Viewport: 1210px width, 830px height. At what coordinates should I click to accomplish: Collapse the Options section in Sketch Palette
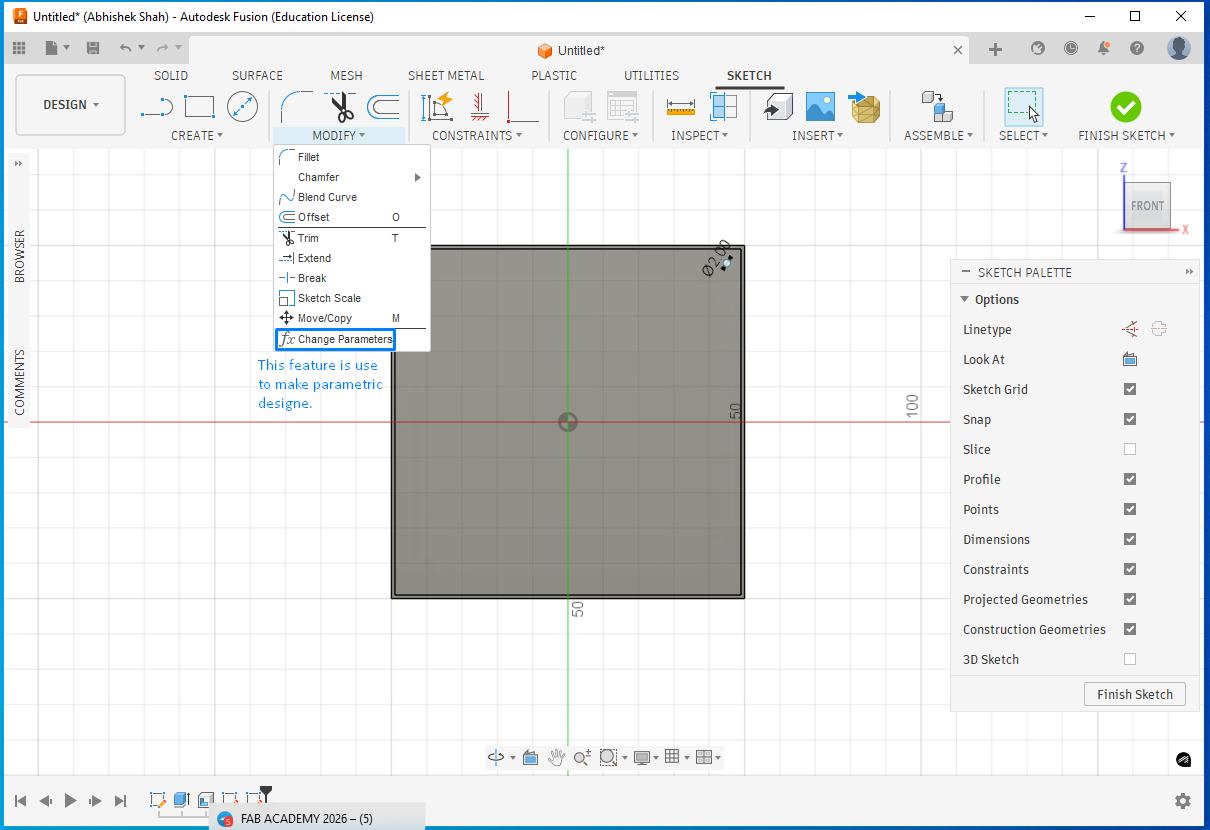965,299
